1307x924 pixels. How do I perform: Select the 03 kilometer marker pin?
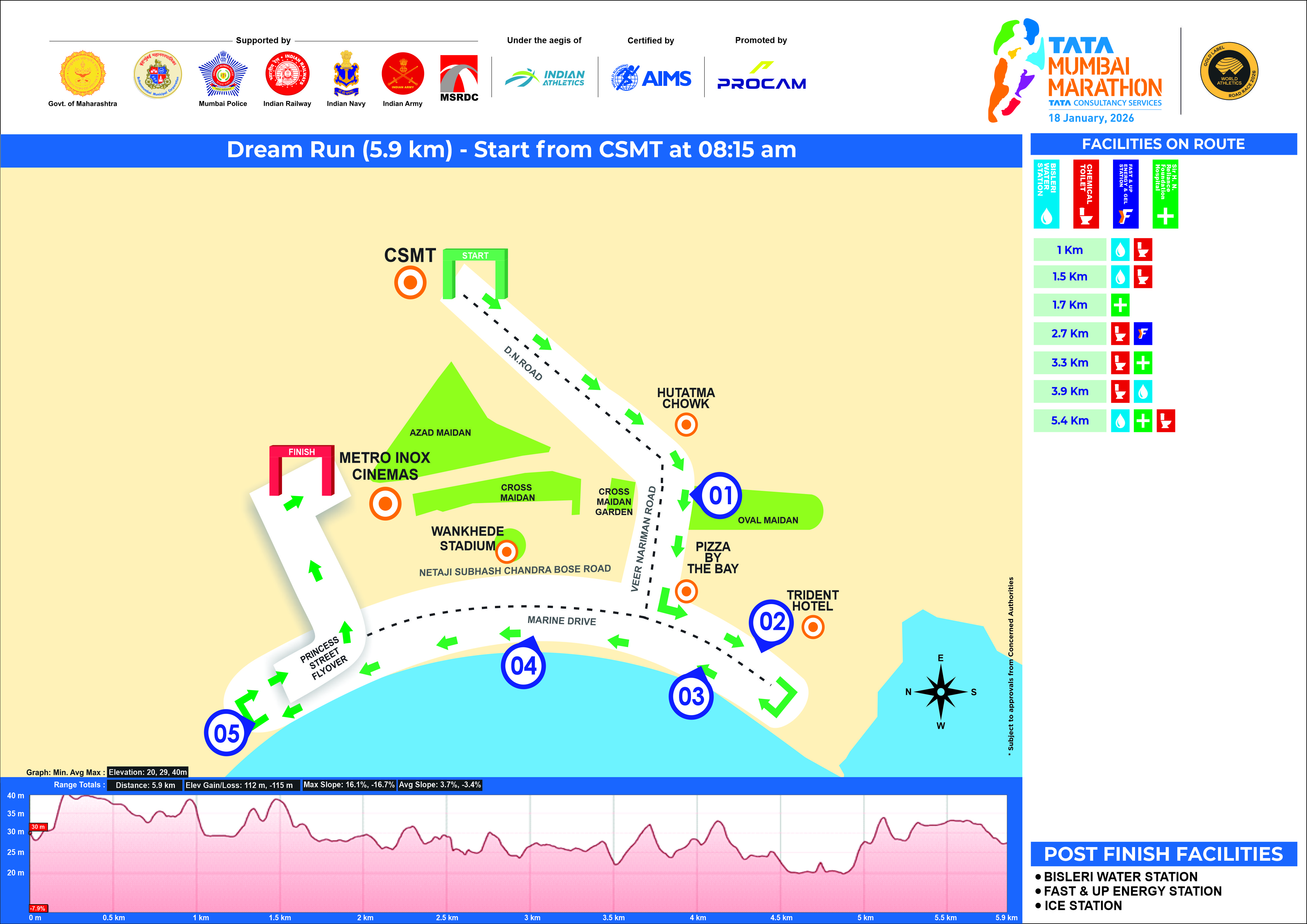pos(691,696)
